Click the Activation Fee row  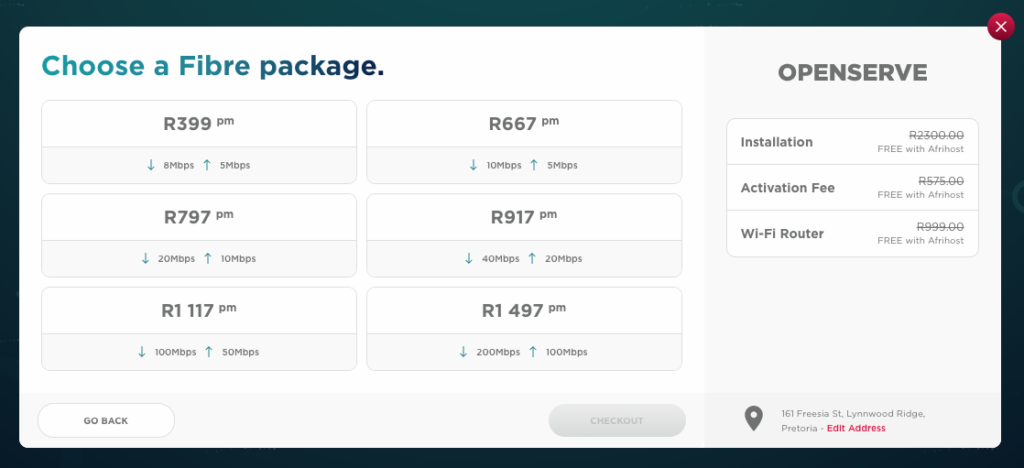(852, 188)
